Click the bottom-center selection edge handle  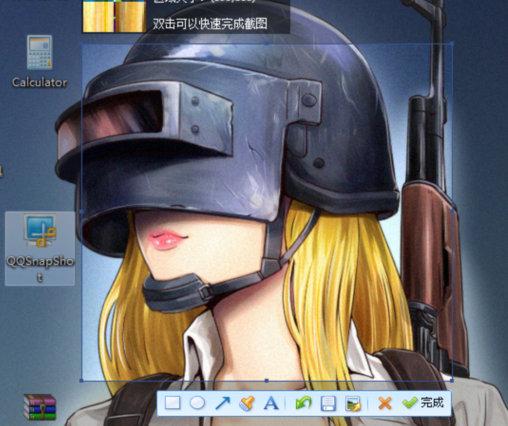tap(267, 380)
